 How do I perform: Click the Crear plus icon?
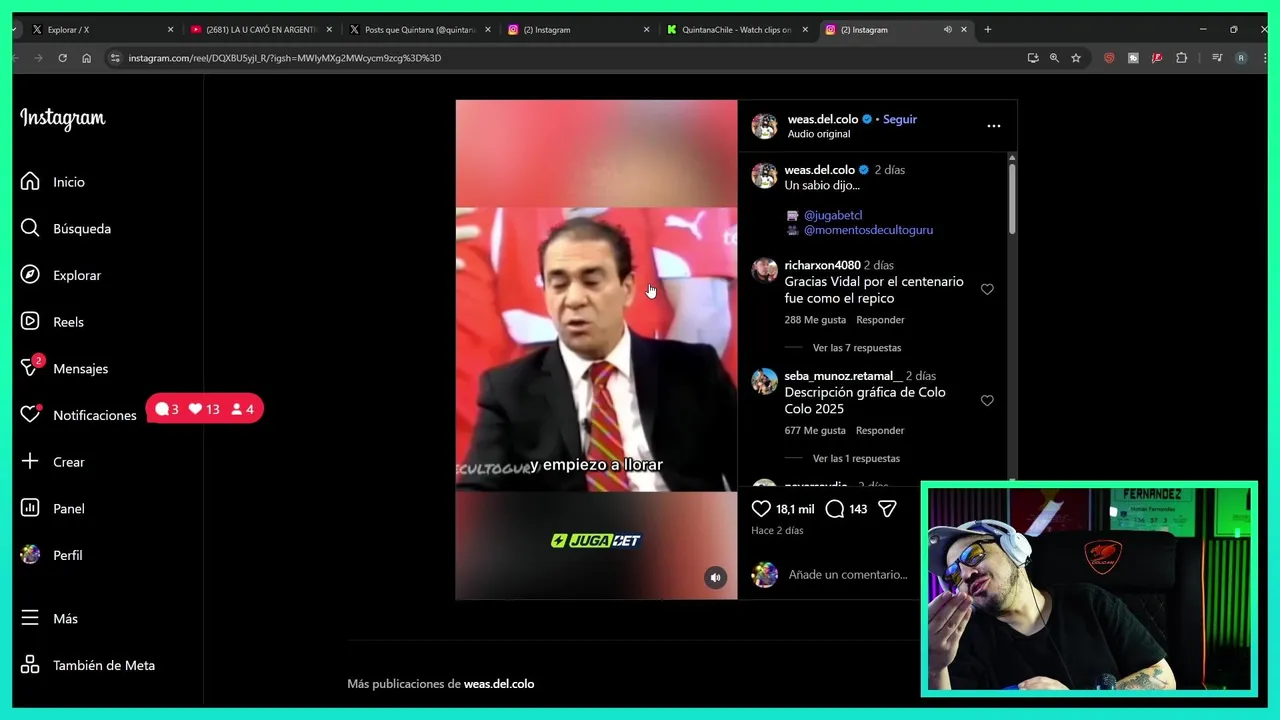(x=30, y=461)
